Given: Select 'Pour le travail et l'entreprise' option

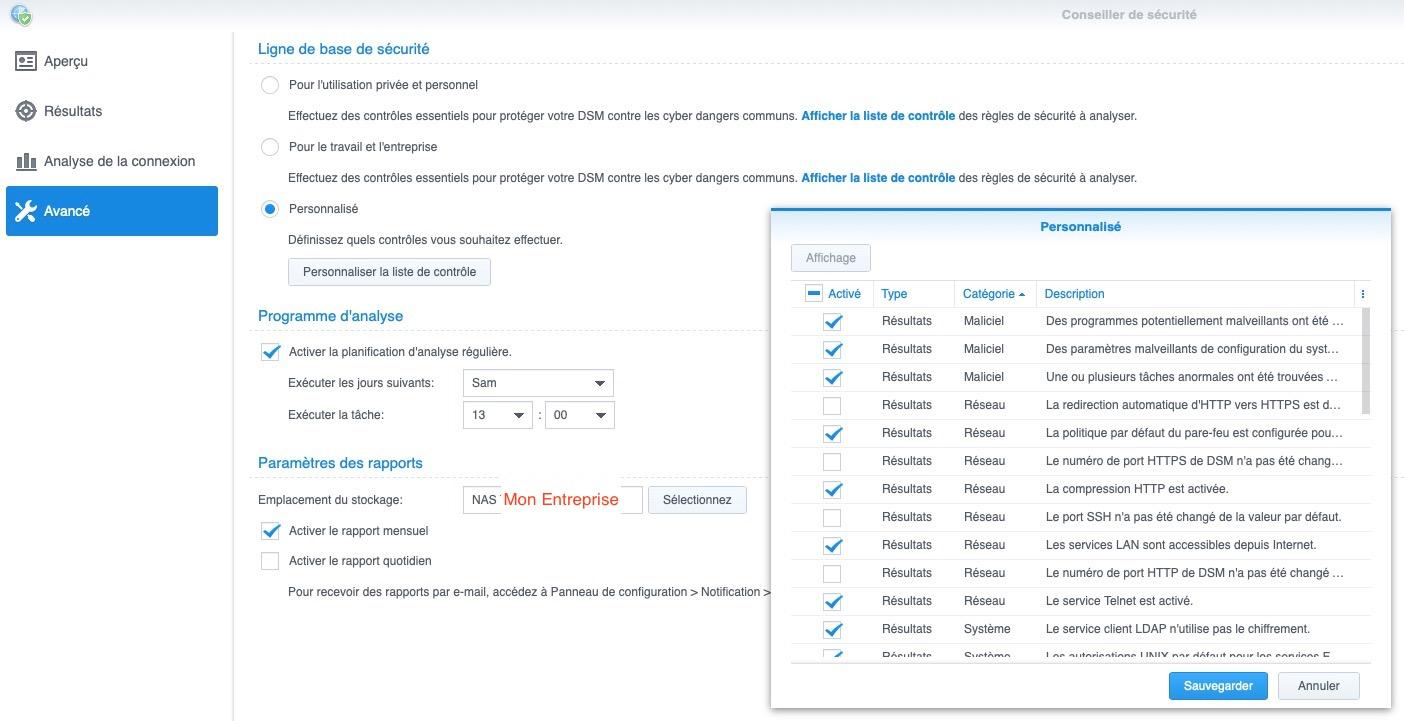Looking at the screenshot, I should 270,147.
